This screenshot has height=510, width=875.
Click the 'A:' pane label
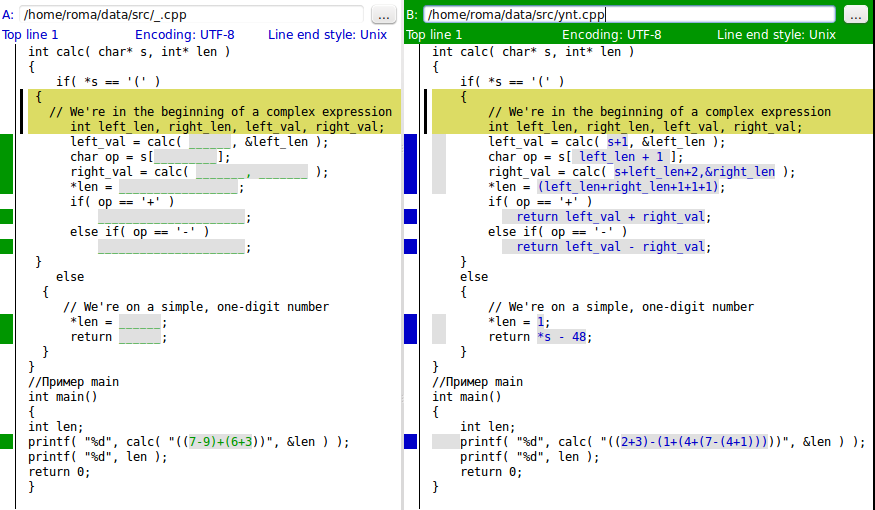tap(8, 15)
